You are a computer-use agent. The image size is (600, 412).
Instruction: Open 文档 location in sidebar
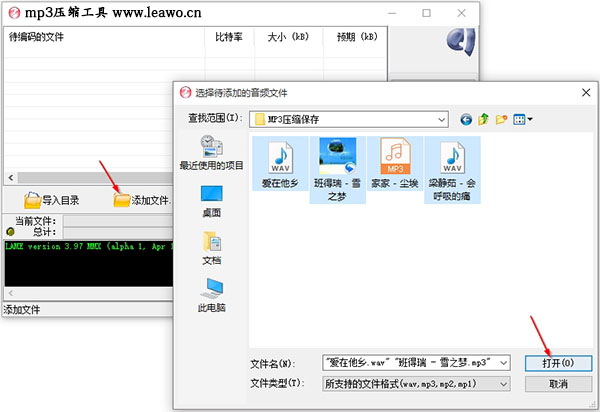pos(212,249)
